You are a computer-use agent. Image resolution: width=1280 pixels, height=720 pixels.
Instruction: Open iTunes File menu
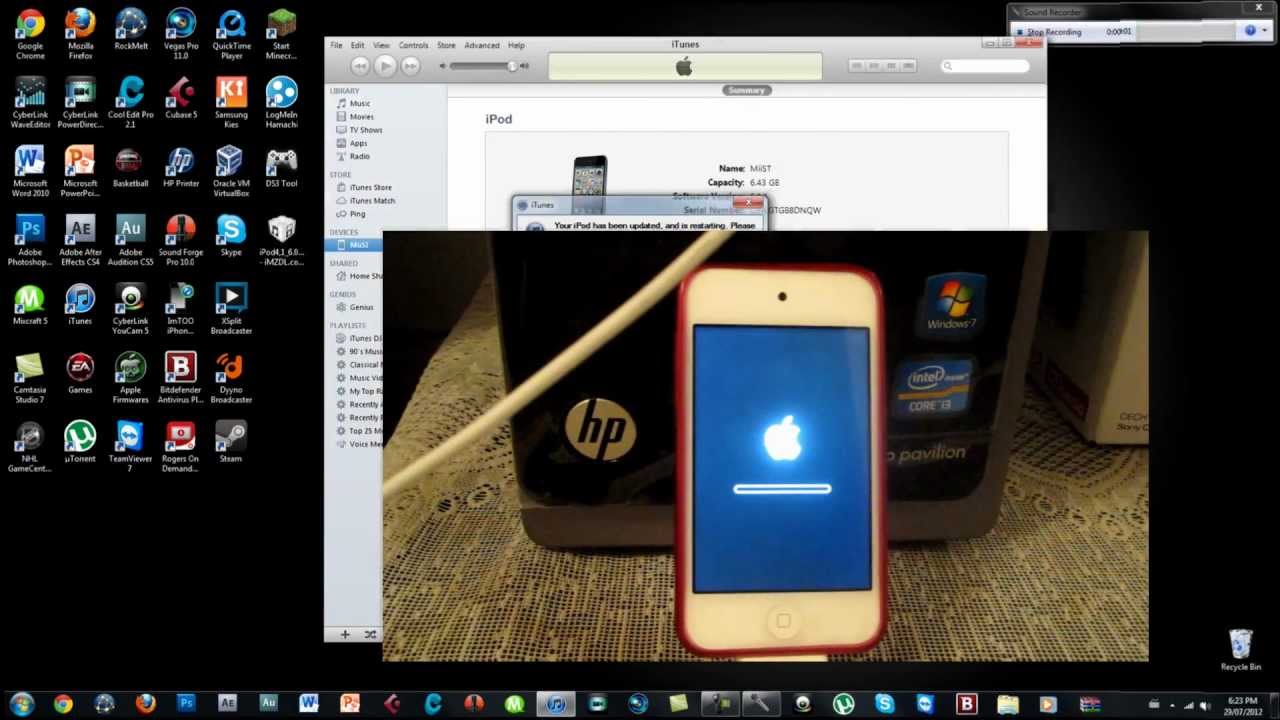click(x=336, y=45)
